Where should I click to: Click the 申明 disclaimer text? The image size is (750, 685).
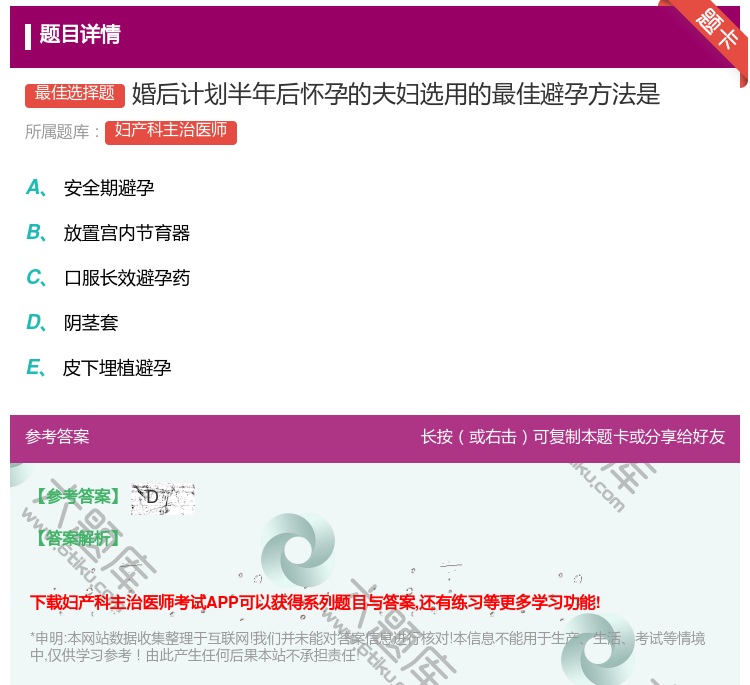pos(367,646)
